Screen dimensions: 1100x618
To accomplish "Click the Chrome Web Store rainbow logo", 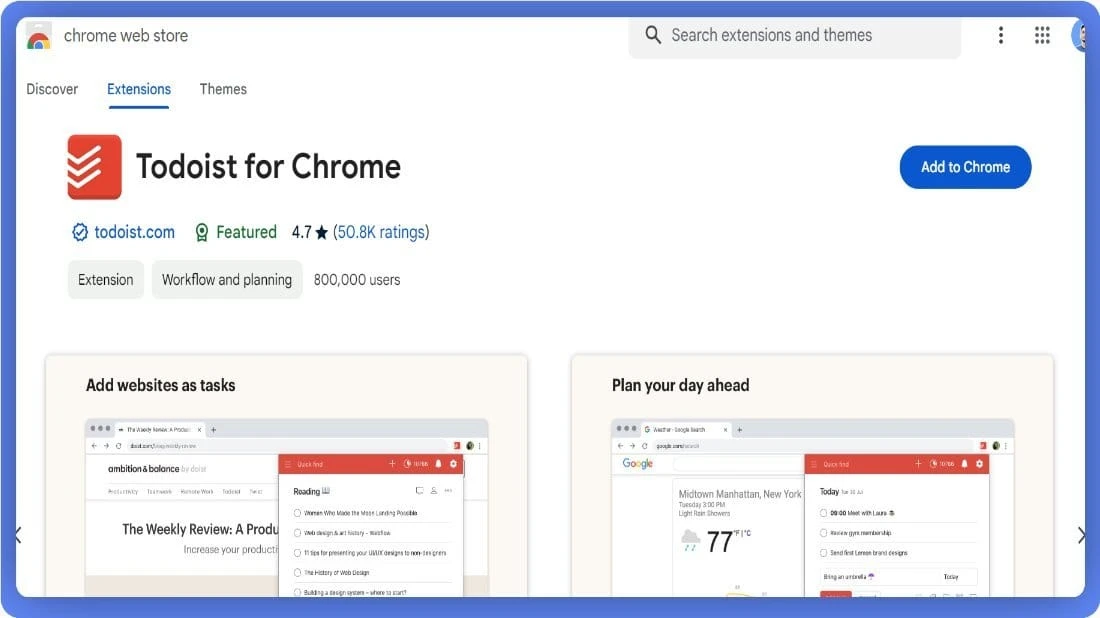I will click(39, 36).
